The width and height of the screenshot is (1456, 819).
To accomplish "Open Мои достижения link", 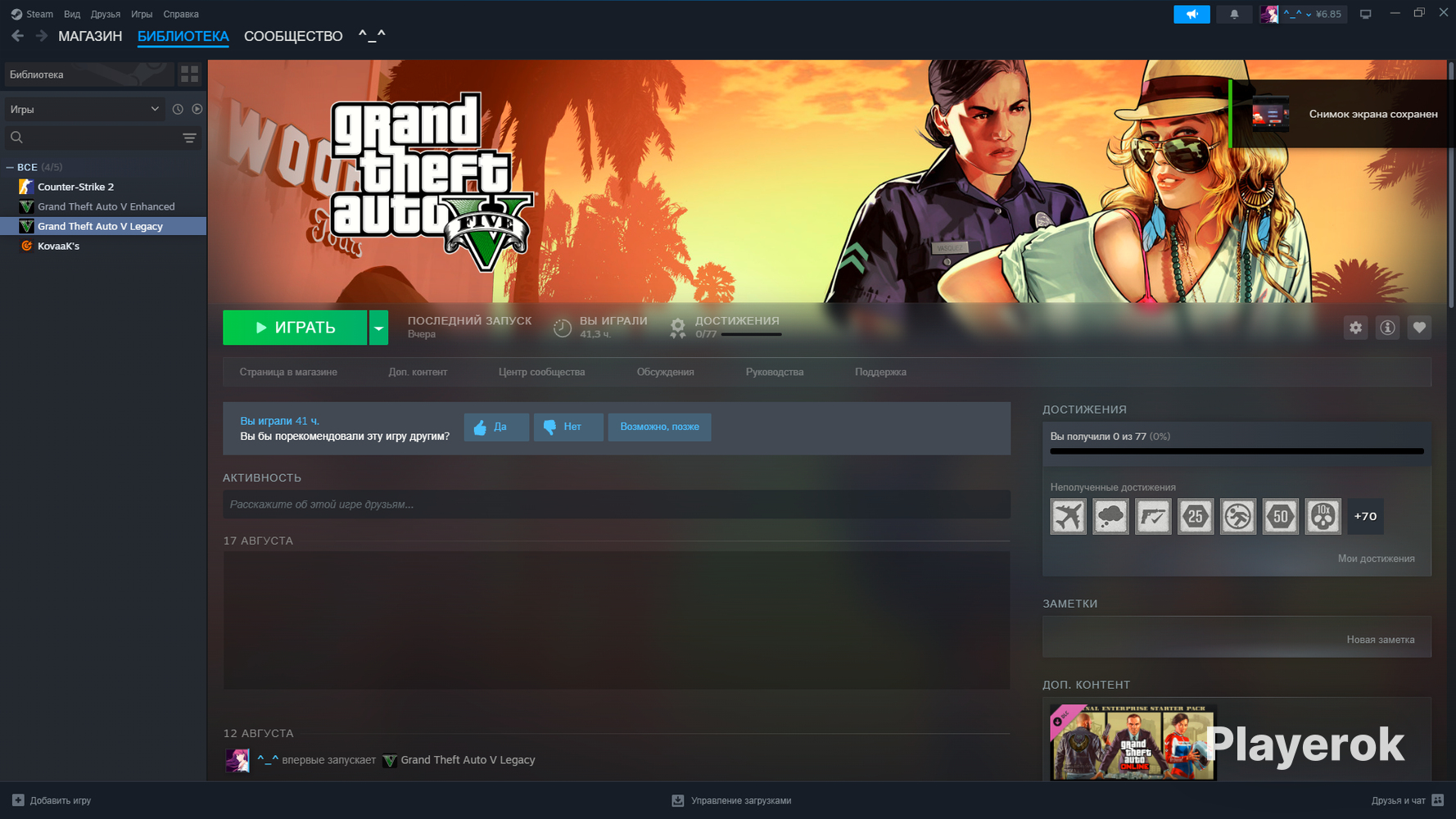I will pyautogui.click(x=1376, y=559).
